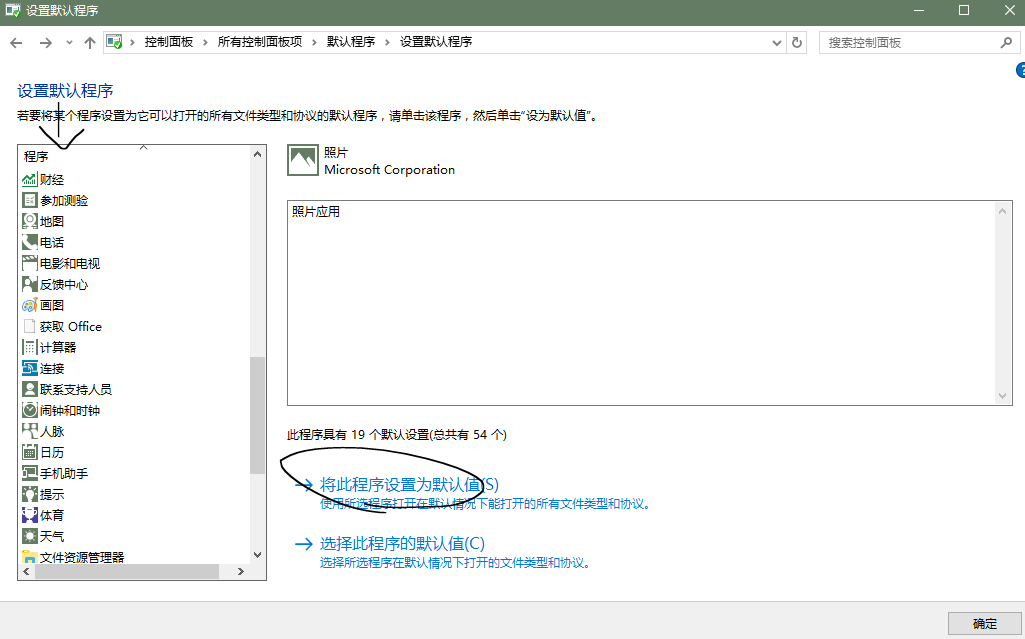Image resolution: width=1025 pixels, height=639 pixels.
Task: Click program list scroll left arrow
Action: [26, 572]
